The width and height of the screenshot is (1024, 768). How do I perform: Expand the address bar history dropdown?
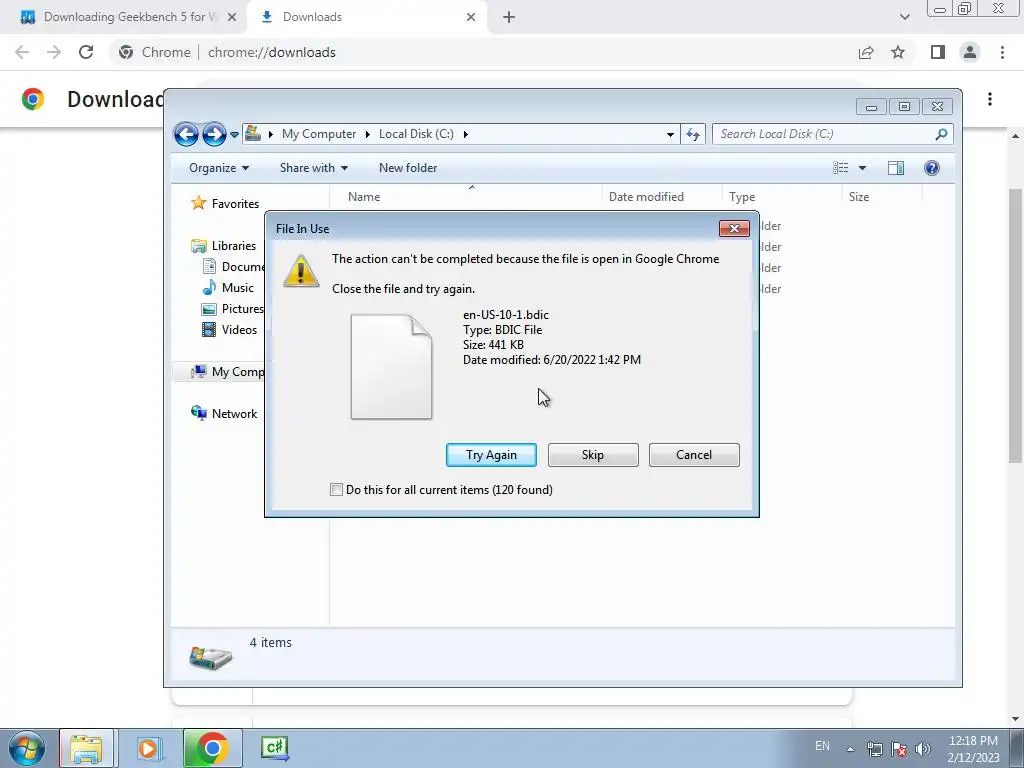(670, 135)
